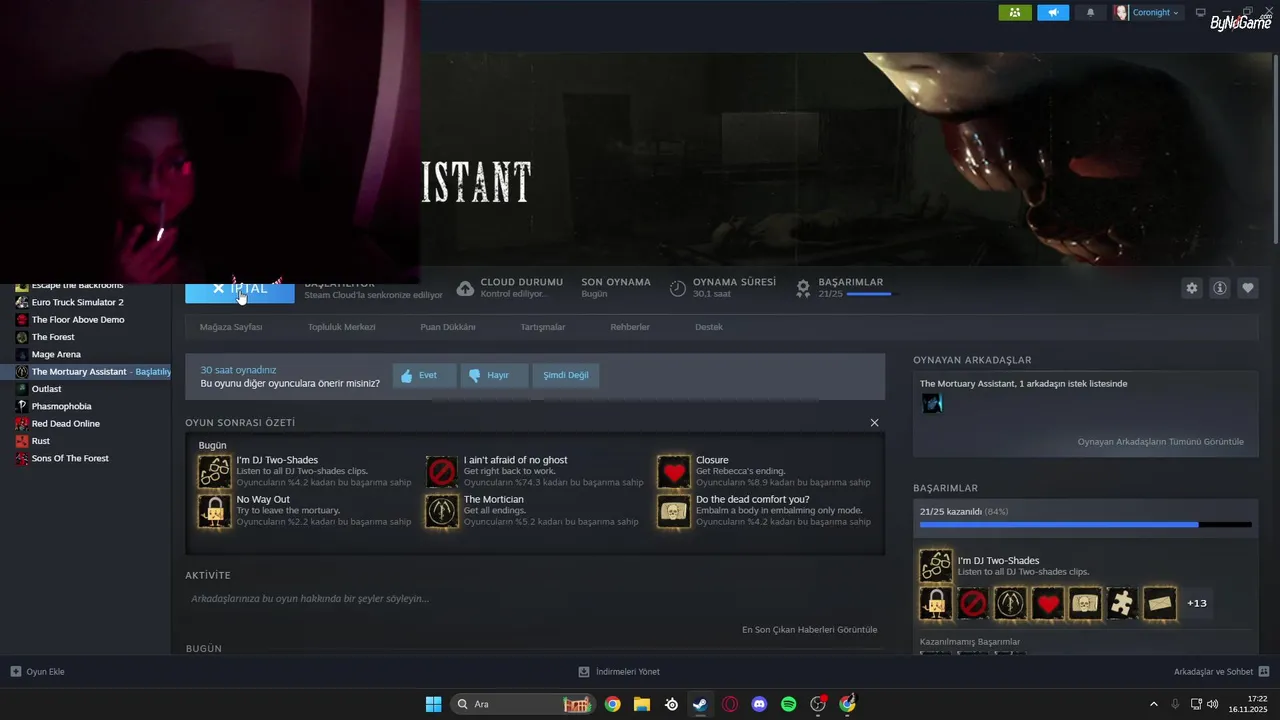Open the Puan Dükkânı tab
1280x720 pixels.
tap(448, 327)
